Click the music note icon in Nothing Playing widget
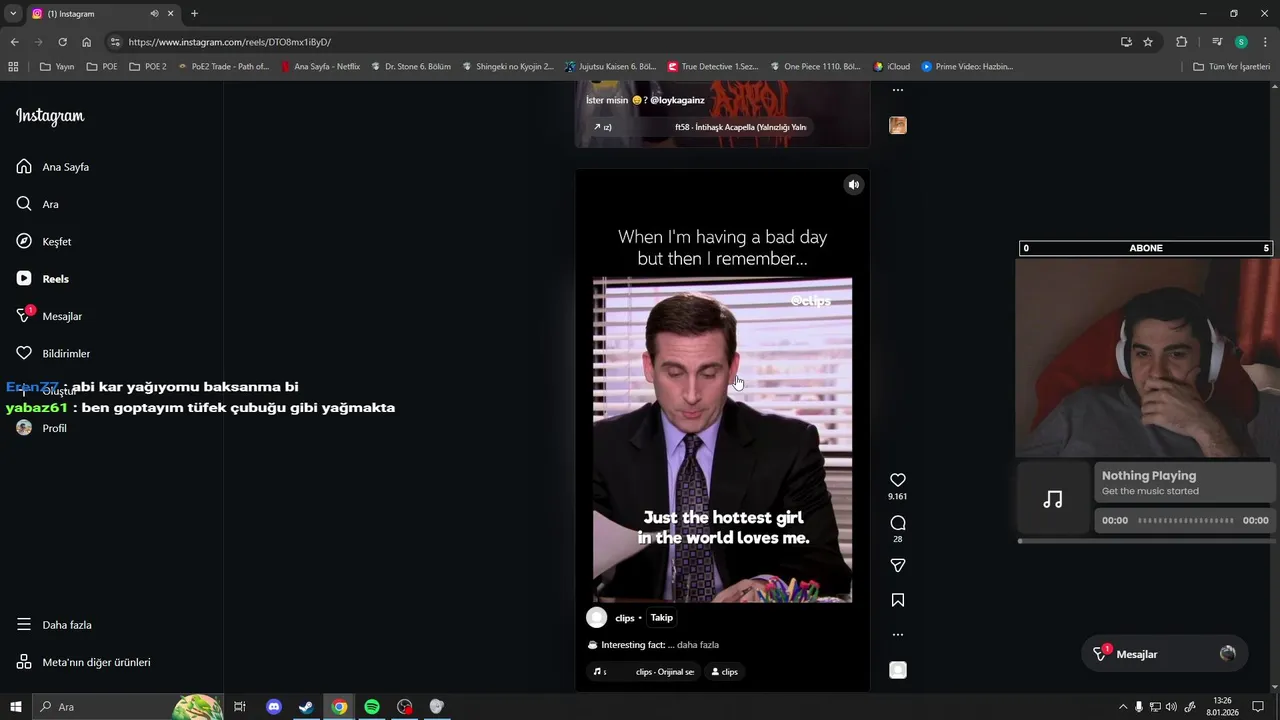 (1053, 499)
